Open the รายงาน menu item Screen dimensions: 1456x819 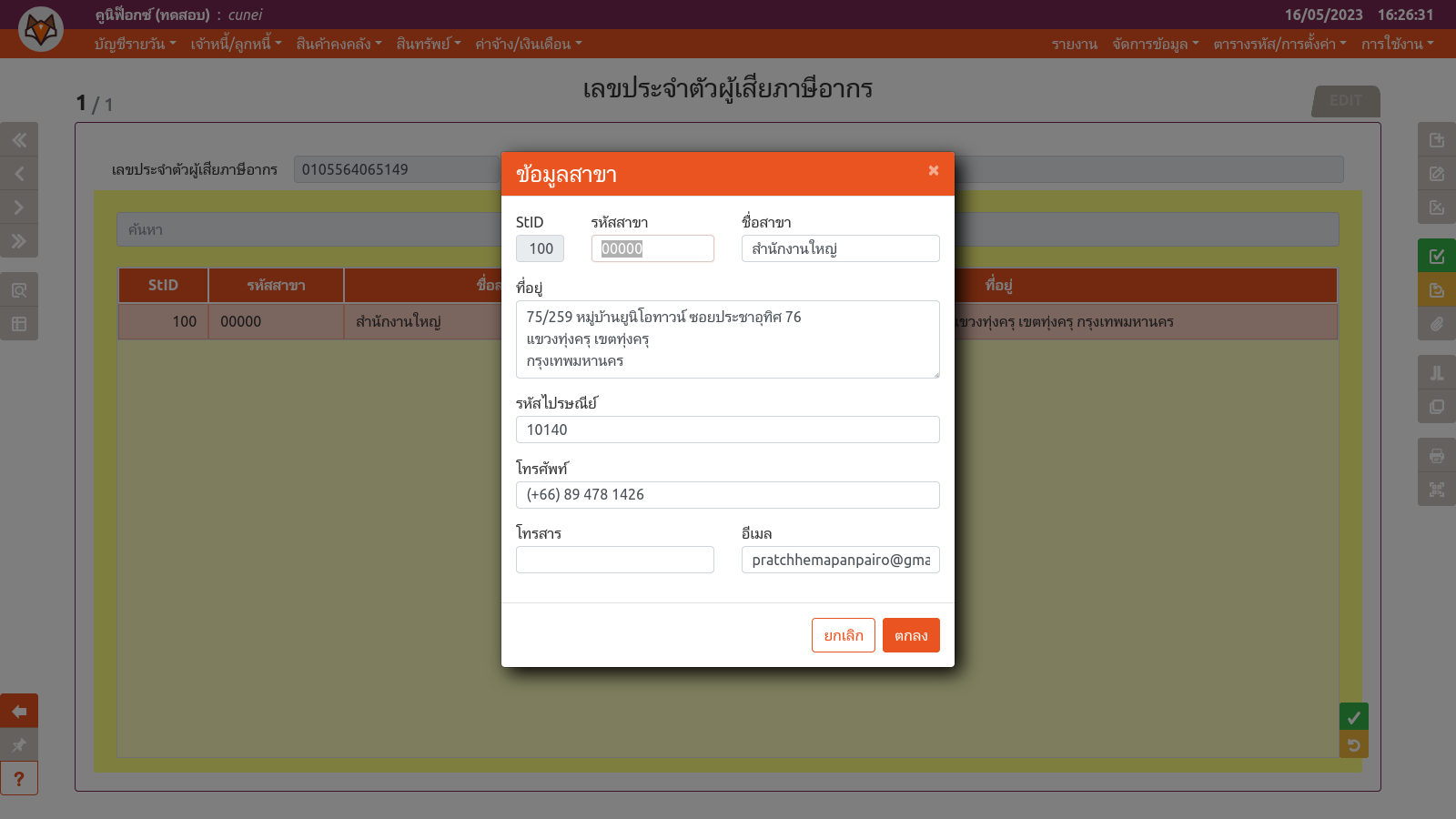tap(1074, 44)
